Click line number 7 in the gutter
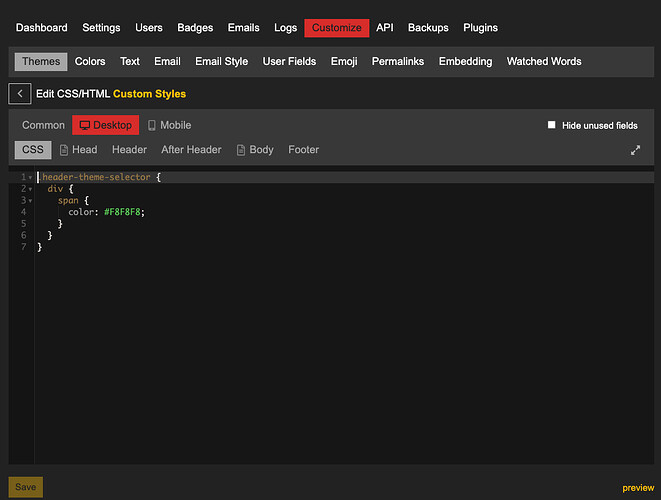Image resolution: width=661 pixels, height=500 pixels. tap(24, 247)
